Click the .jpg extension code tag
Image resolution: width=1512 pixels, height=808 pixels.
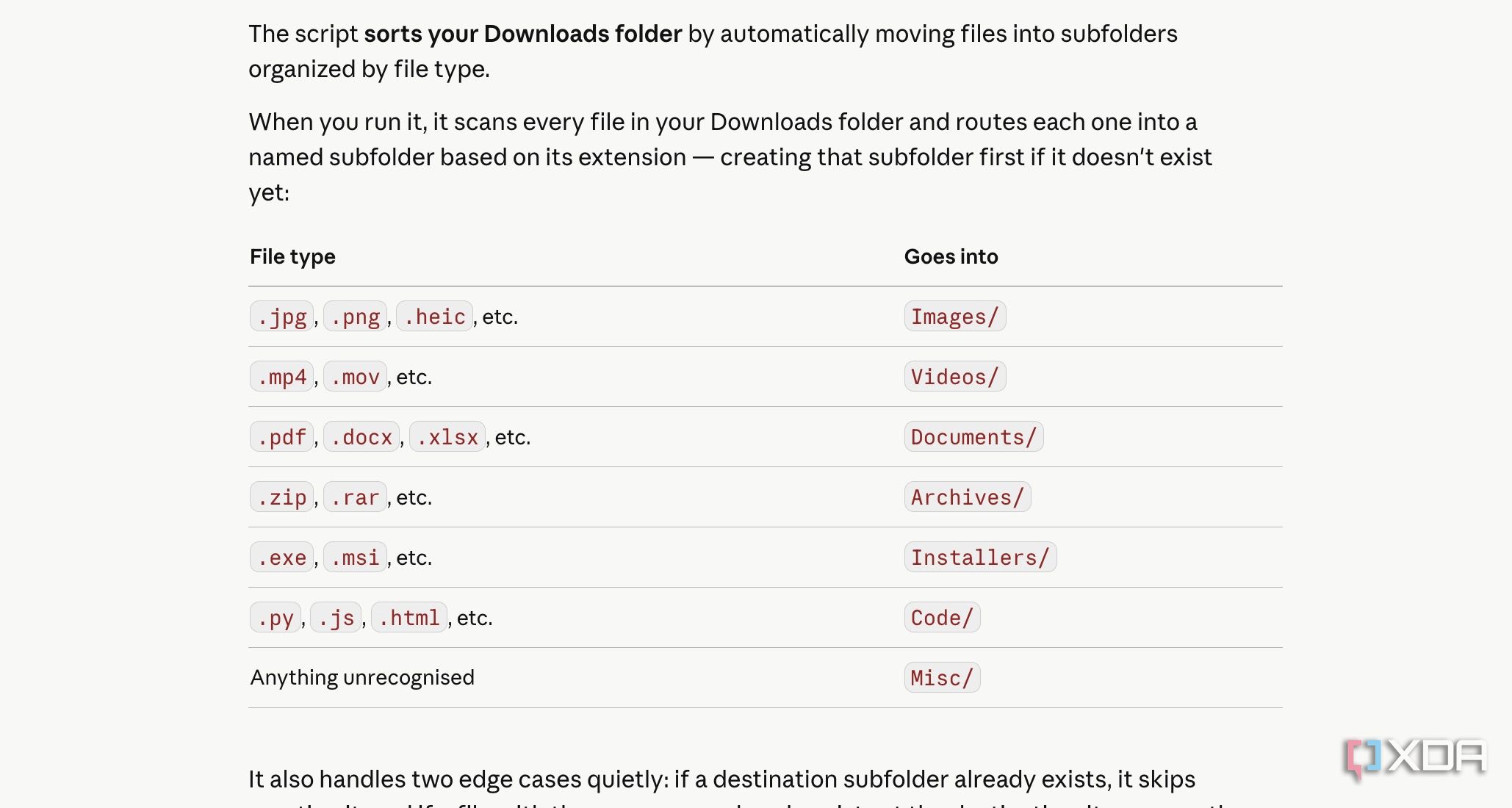(282, 317)
